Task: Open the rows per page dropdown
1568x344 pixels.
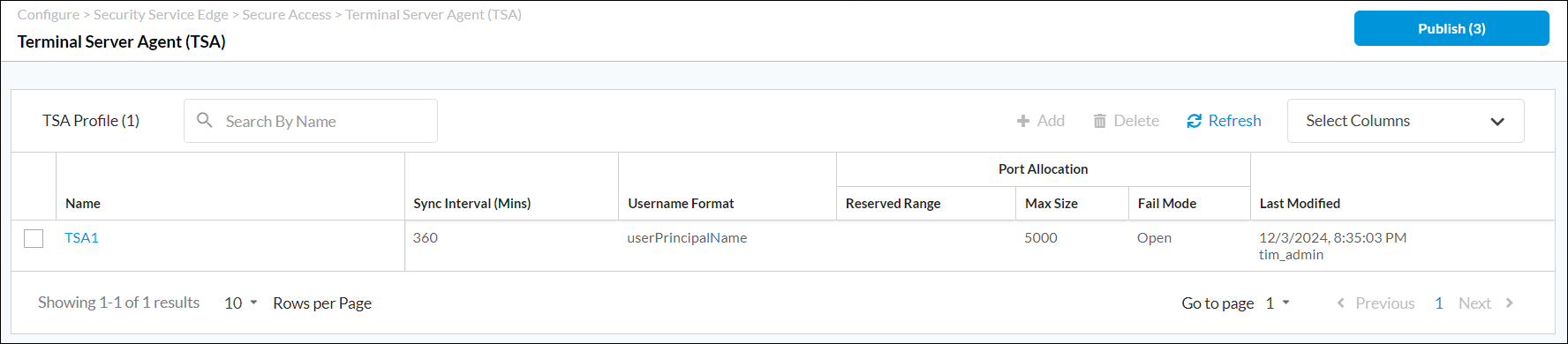Action: (x=241, y=303)
